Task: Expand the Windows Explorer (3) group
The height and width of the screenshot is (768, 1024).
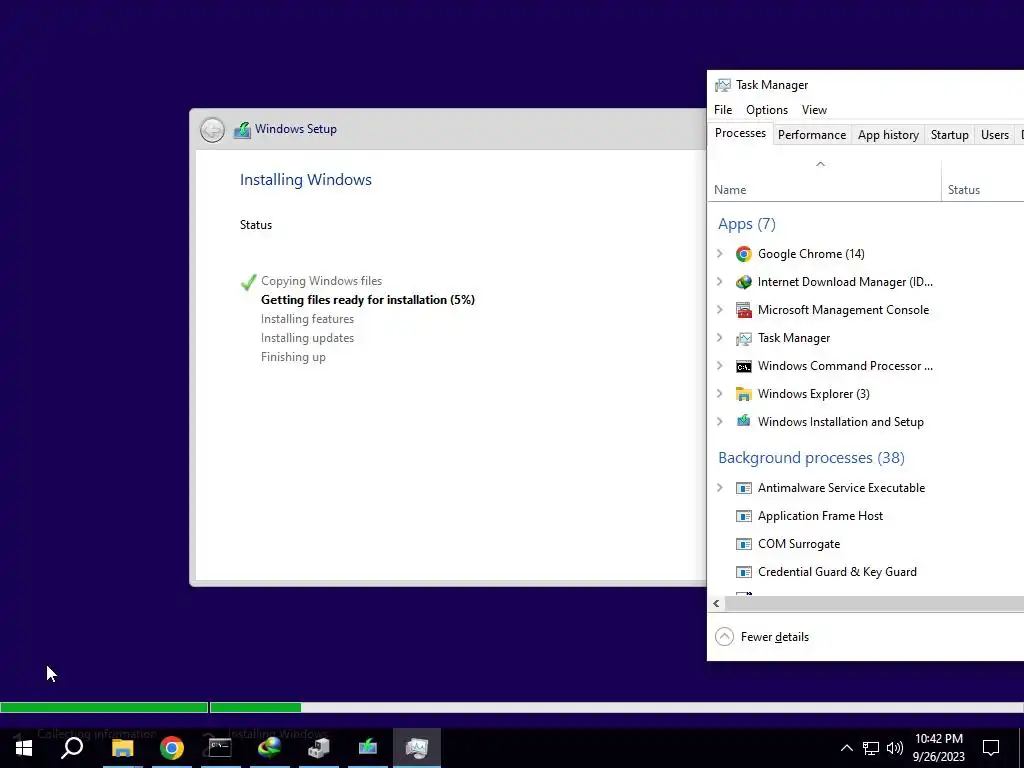Action: 720,394
